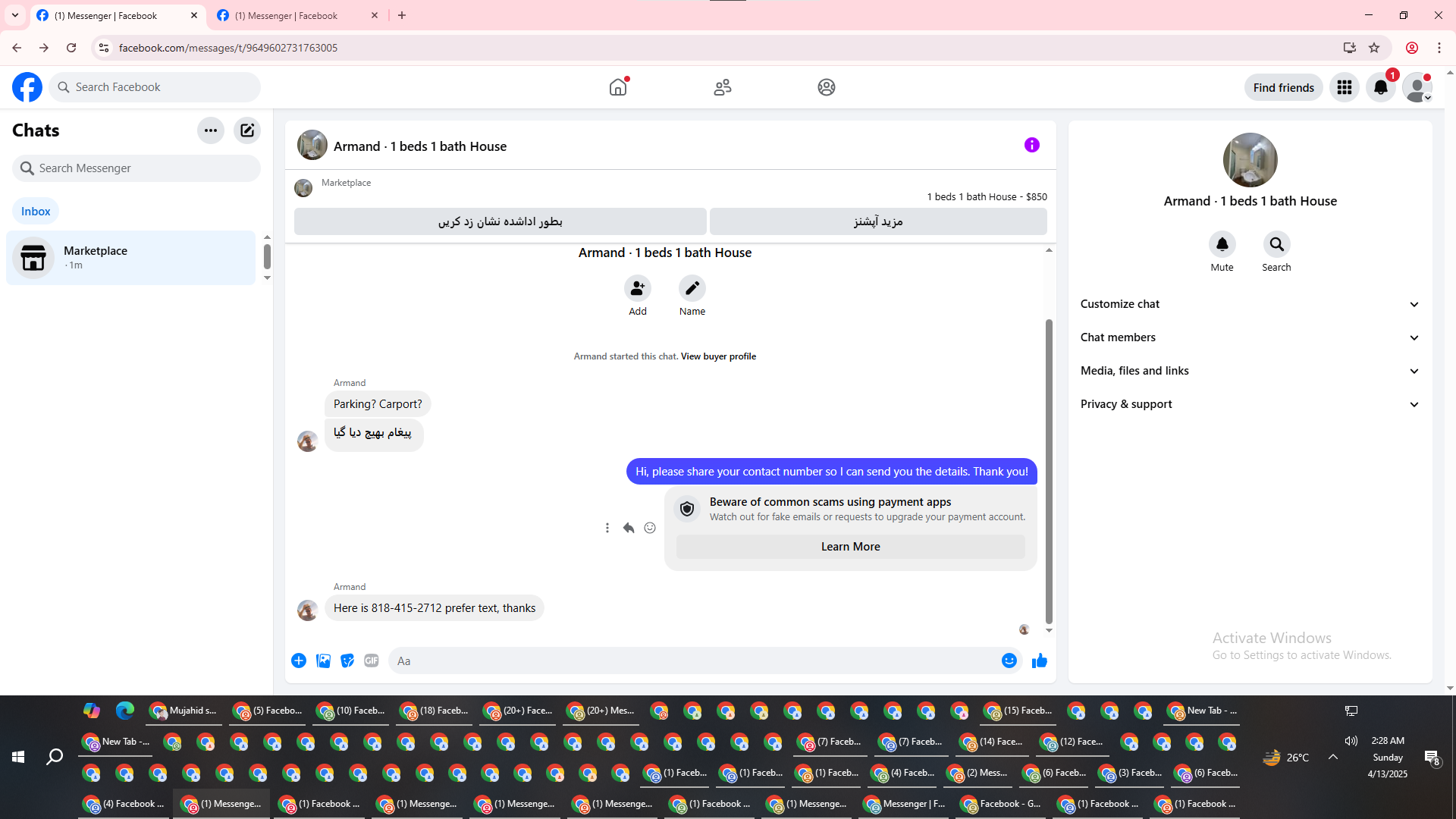Image resolution: width=1456 pixels, height=819 pixels.
Task: Click the Find friends button
Action: [x=1284, y=87]
